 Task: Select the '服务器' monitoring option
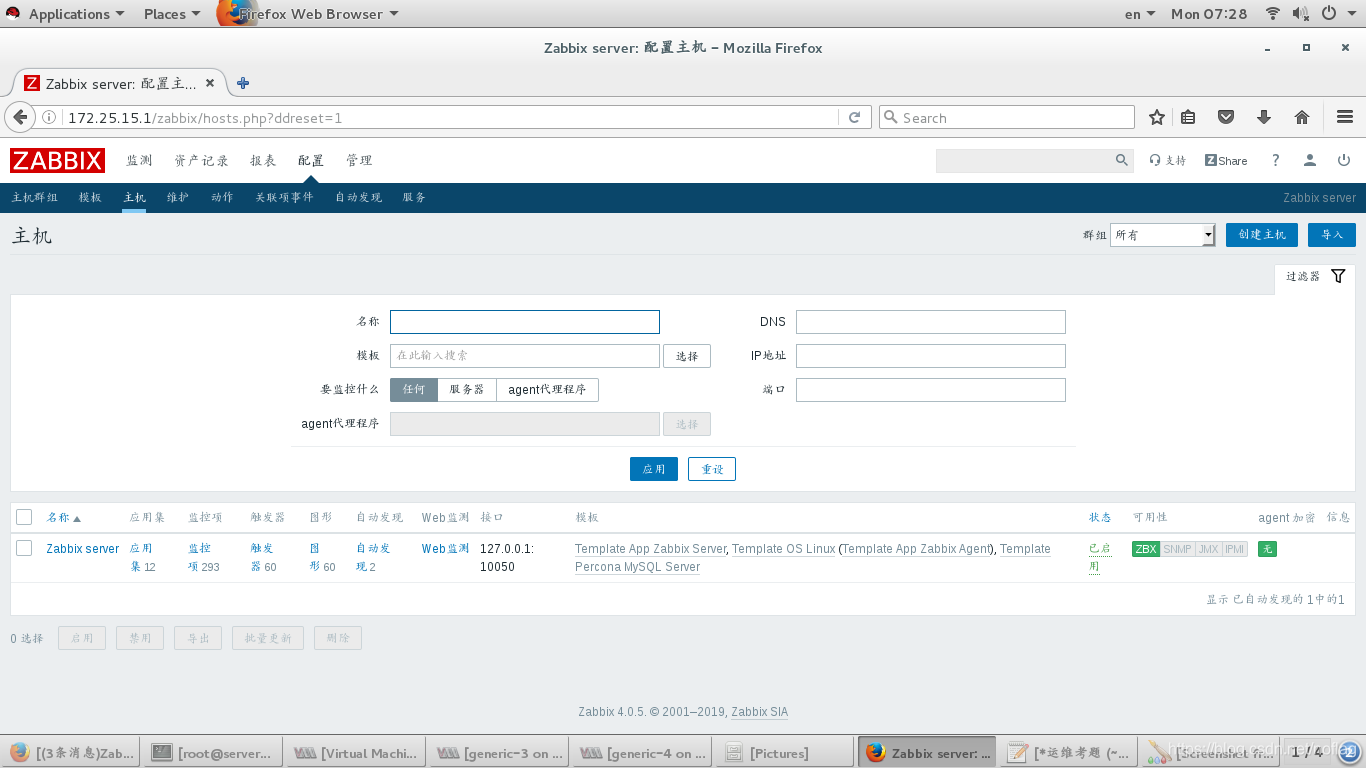467,390
